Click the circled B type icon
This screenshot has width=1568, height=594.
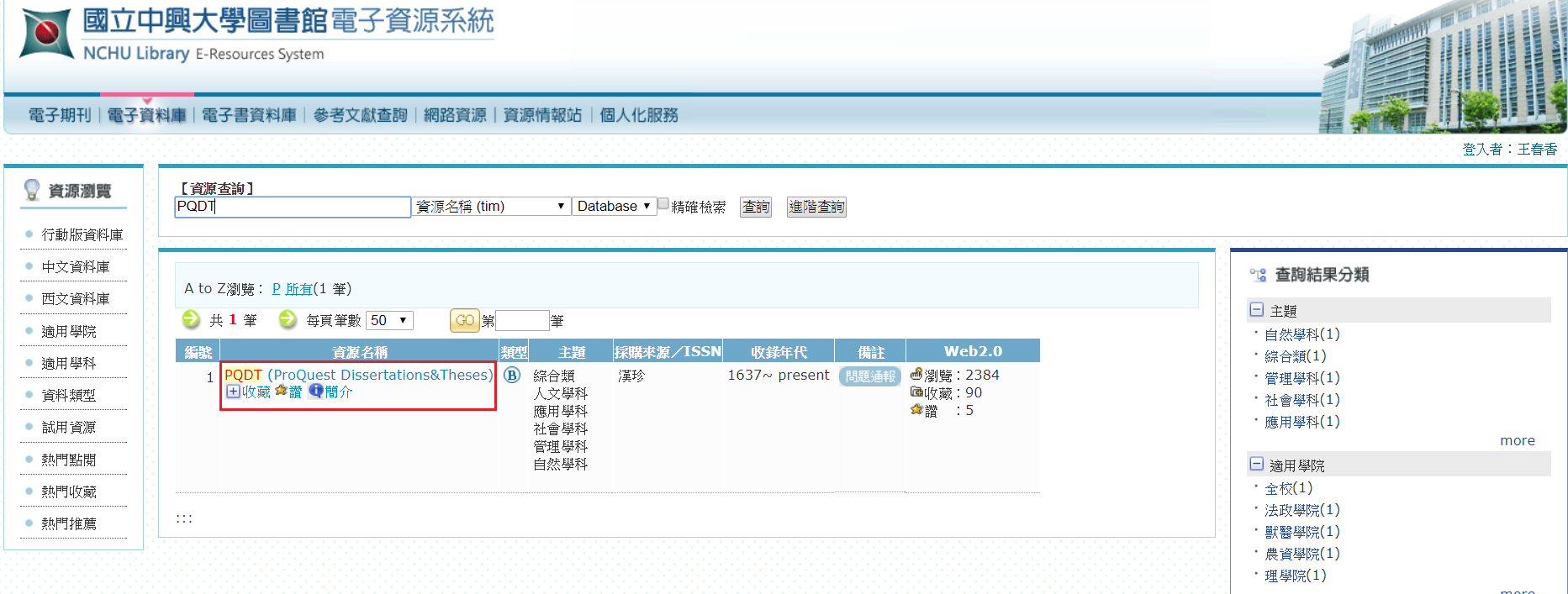click(x=512, y=376)
